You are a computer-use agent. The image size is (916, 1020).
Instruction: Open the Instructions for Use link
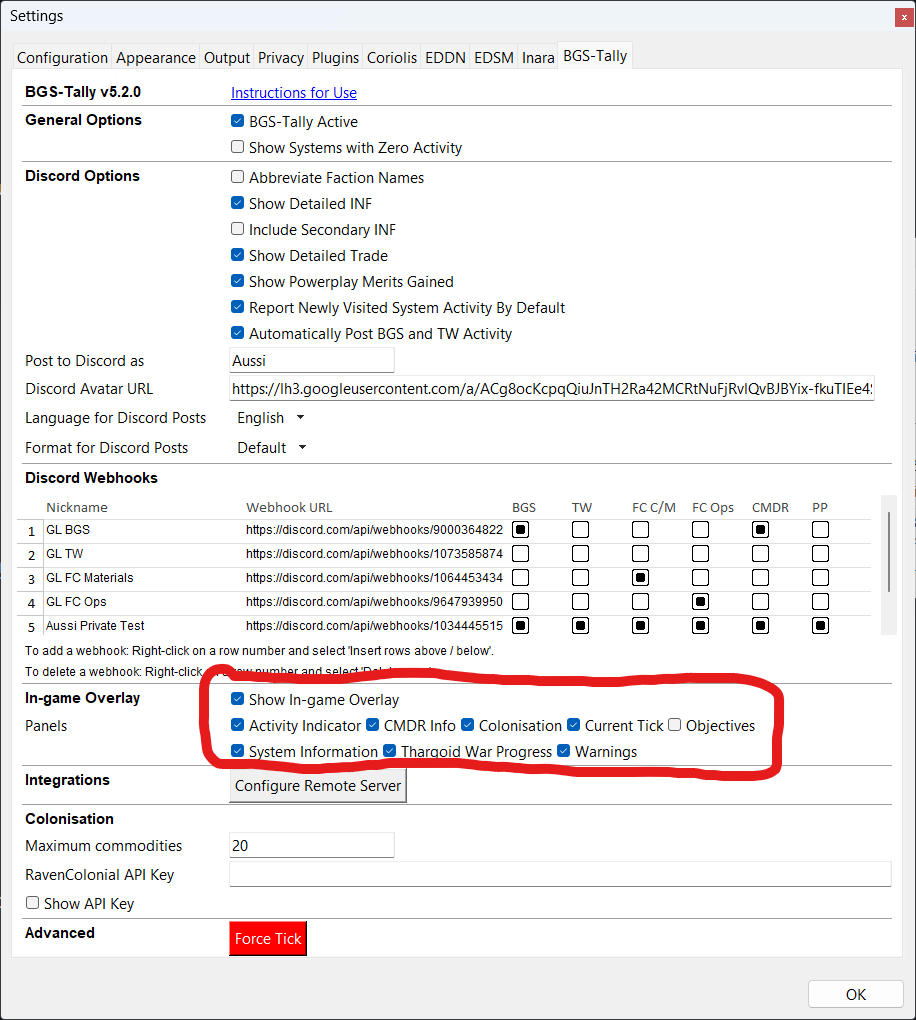point(293,93)
